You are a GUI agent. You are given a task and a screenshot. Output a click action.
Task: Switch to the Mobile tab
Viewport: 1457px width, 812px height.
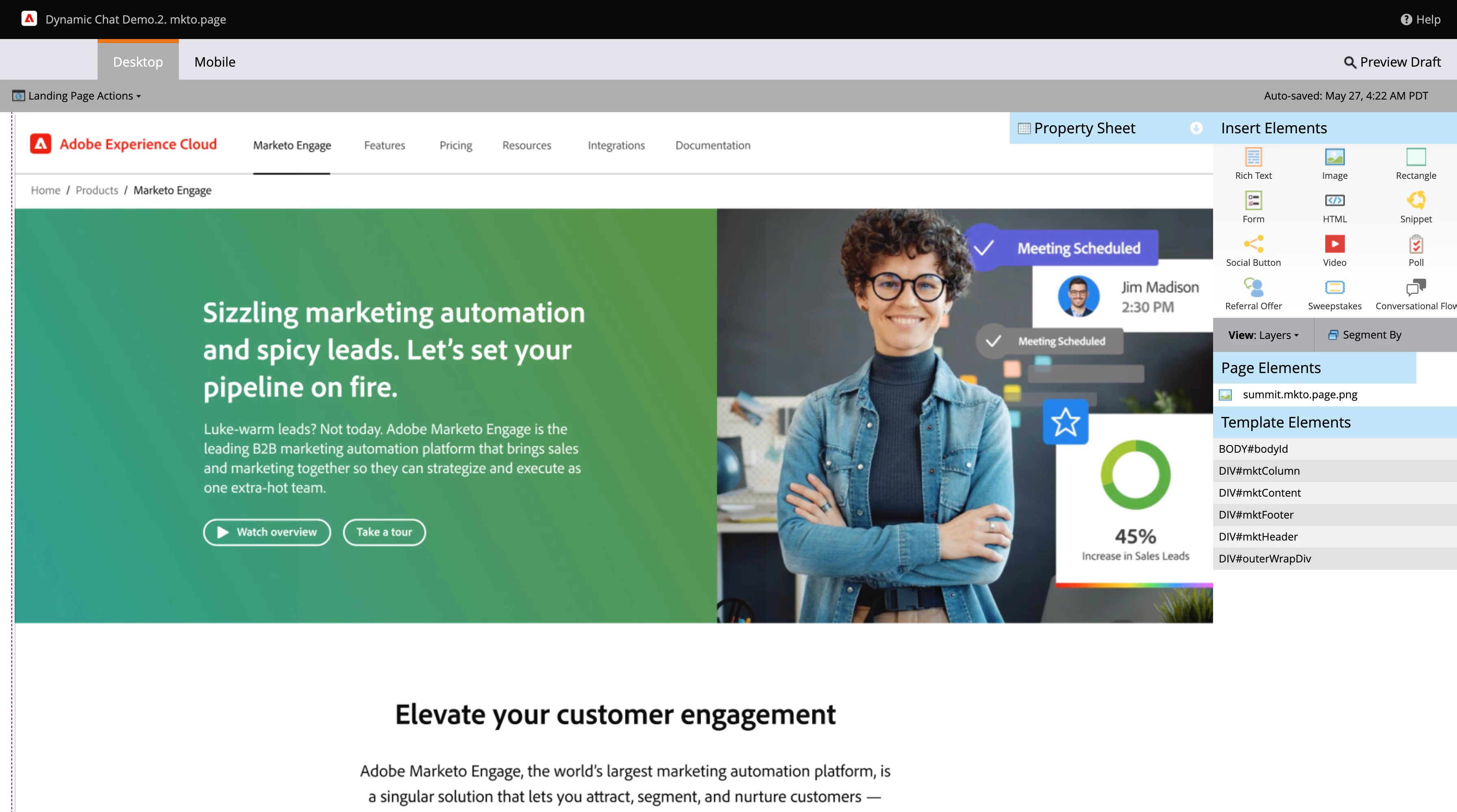point(214,62)
